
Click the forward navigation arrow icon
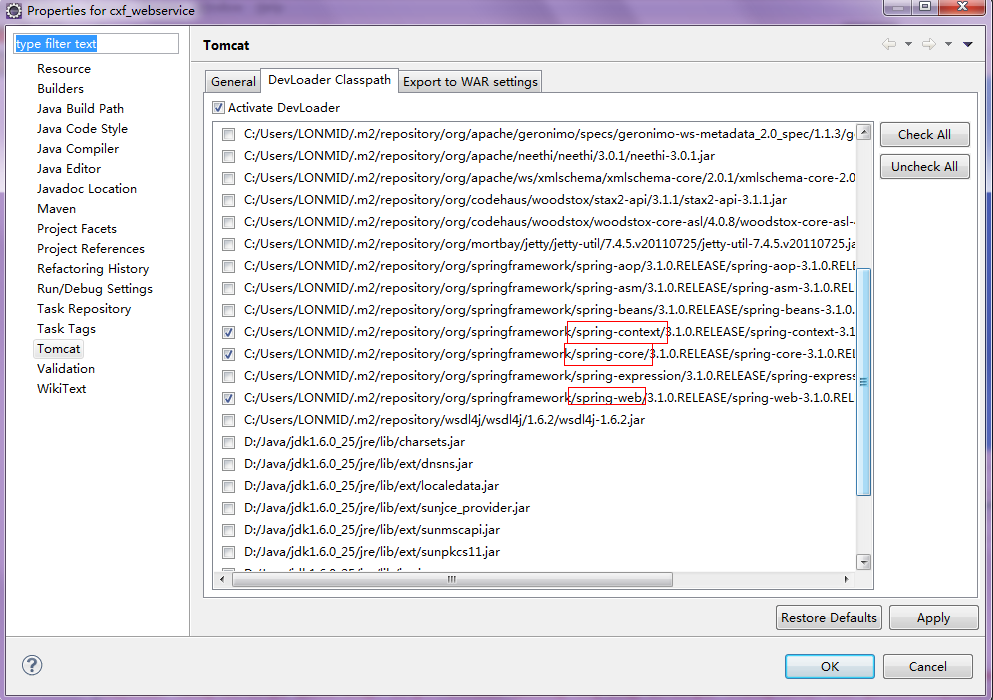(x=929, y=44)
